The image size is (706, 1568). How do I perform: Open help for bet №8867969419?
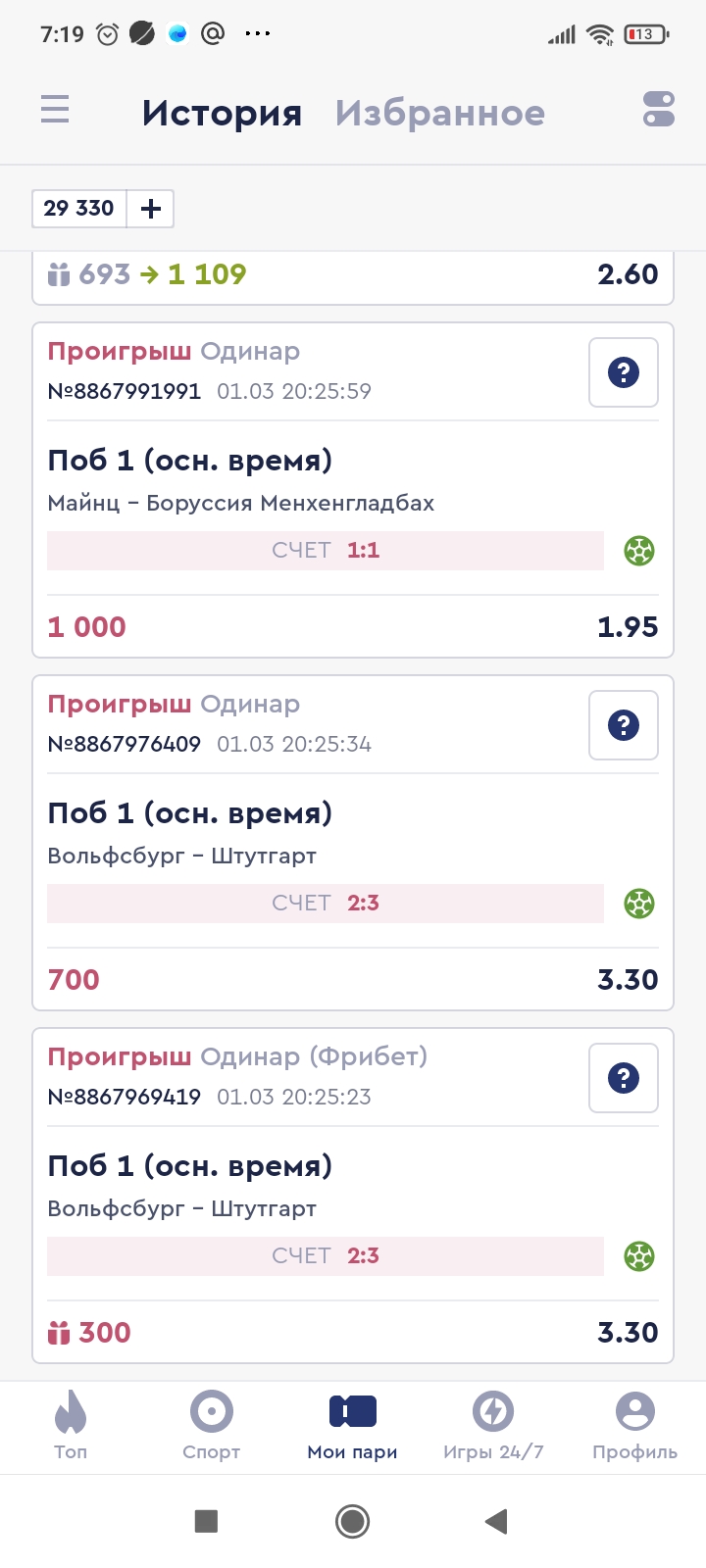coord(624,1078)
